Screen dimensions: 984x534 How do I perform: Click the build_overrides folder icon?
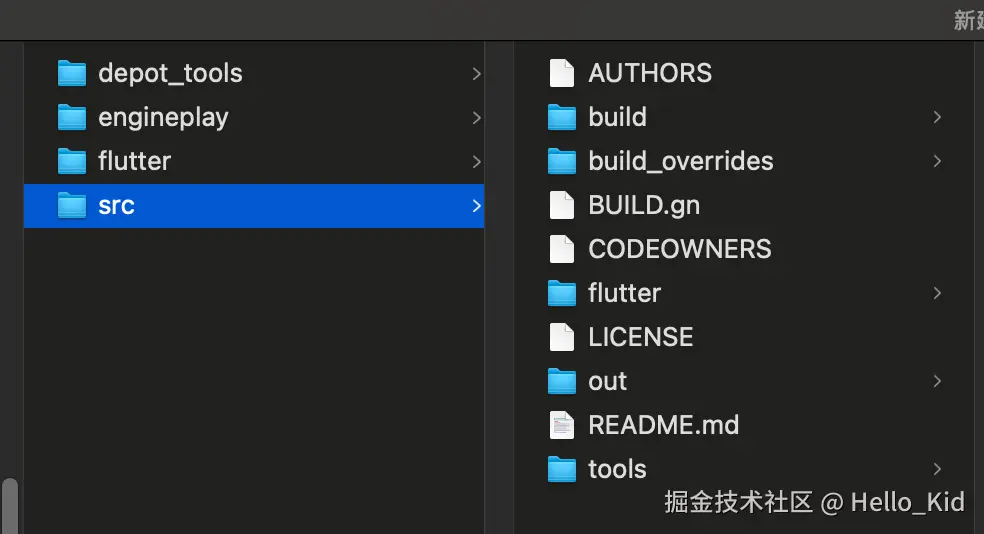(x=562, y=161)
